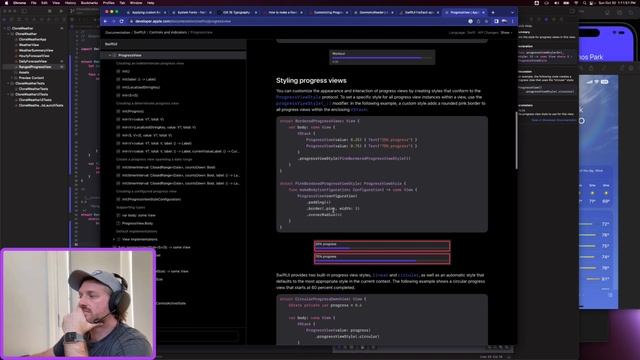This screenshot has width=640, height=360.
Task: Select DailyForecastView file in Xcode navigator
Action: tap(33, 61)
